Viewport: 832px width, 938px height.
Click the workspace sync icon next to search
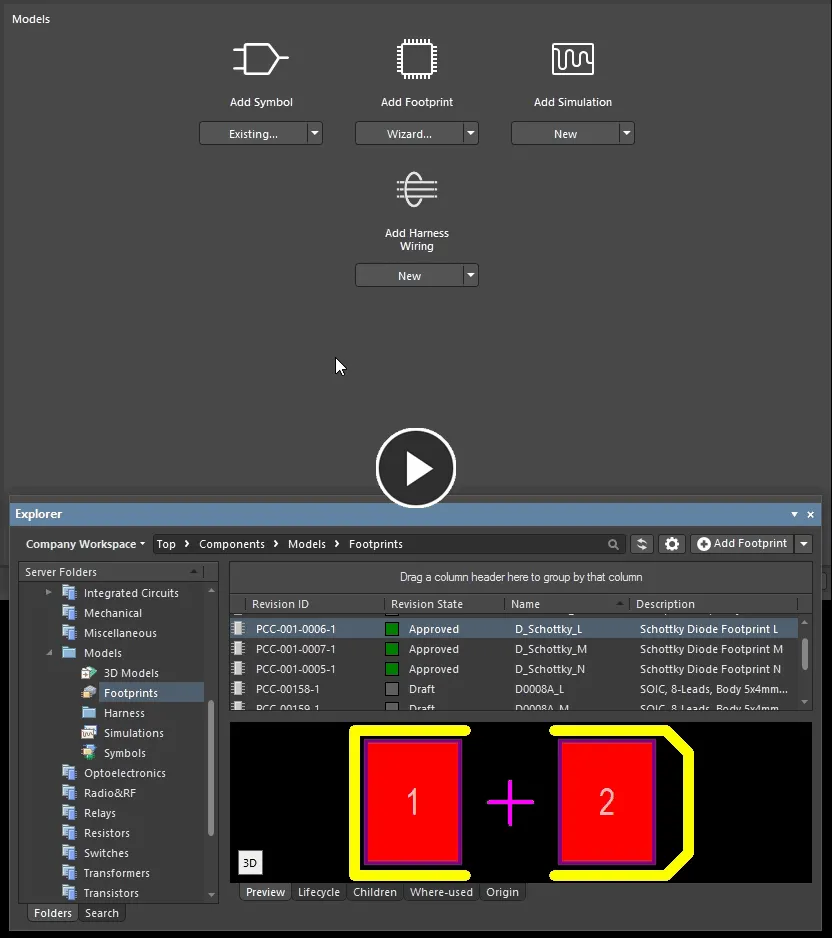[x=641, y=544]
